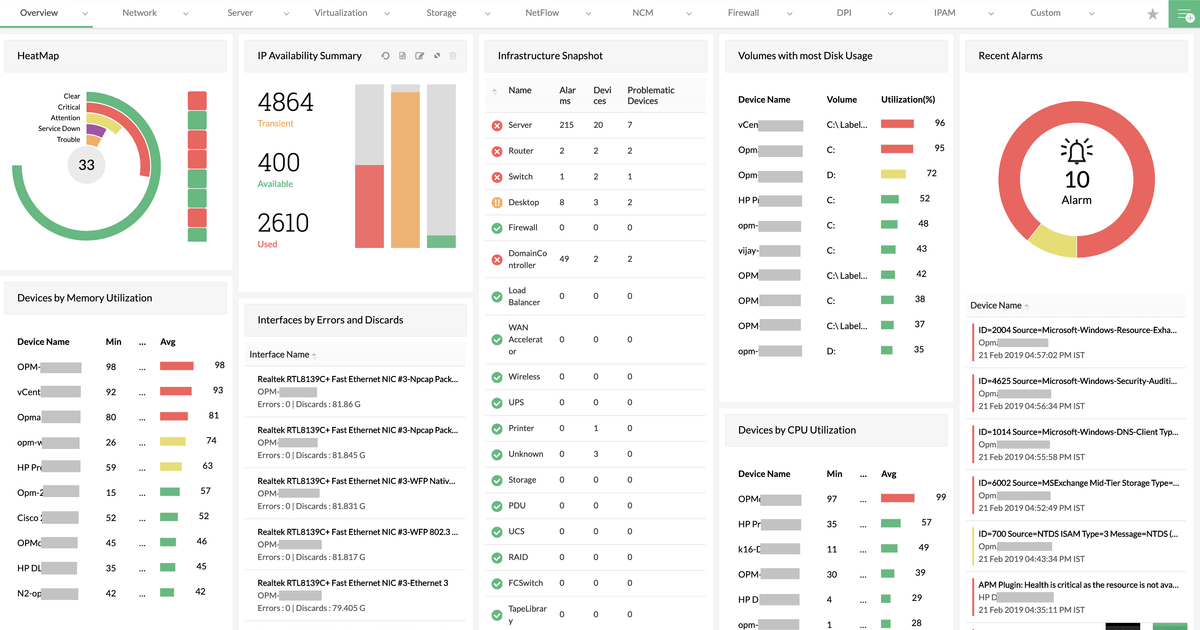Viewport: 1200px width, 630px height.
Task: Sort by Interface Name column header
Action: (279, 355)
